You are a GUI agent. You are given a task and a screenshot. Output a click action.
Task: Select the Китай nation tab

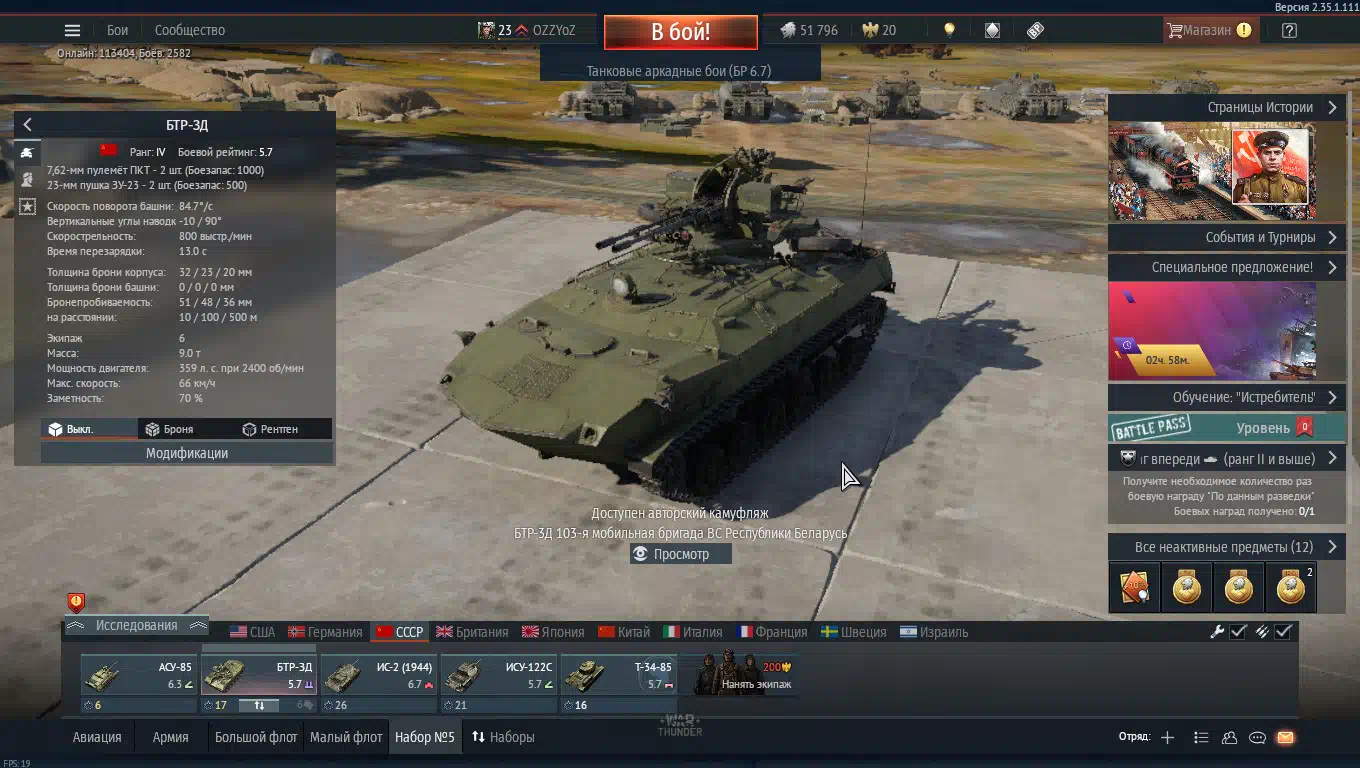[624, 632]
